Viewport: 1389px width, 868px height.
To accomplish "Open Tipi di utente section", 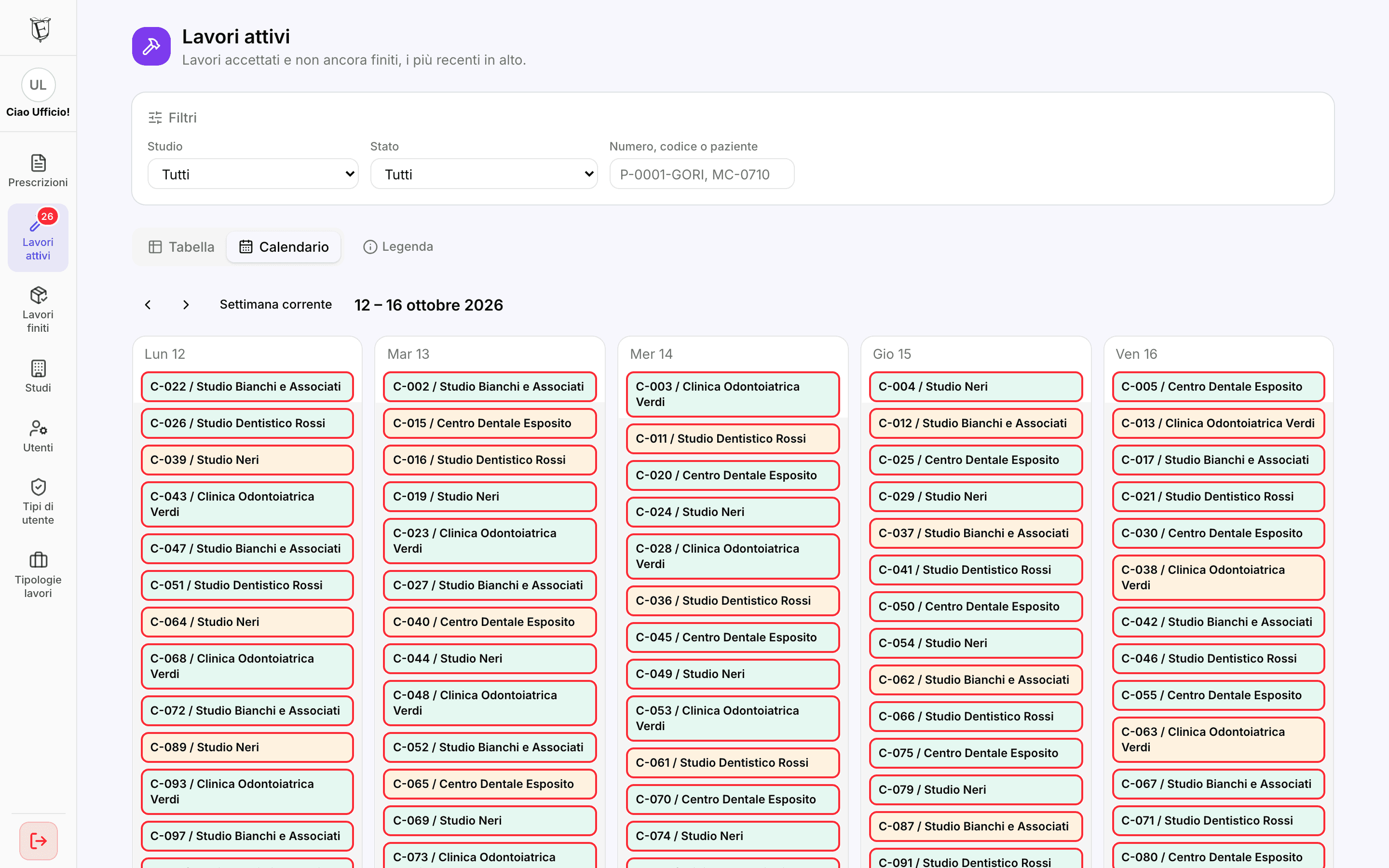I will coord(38,502).
